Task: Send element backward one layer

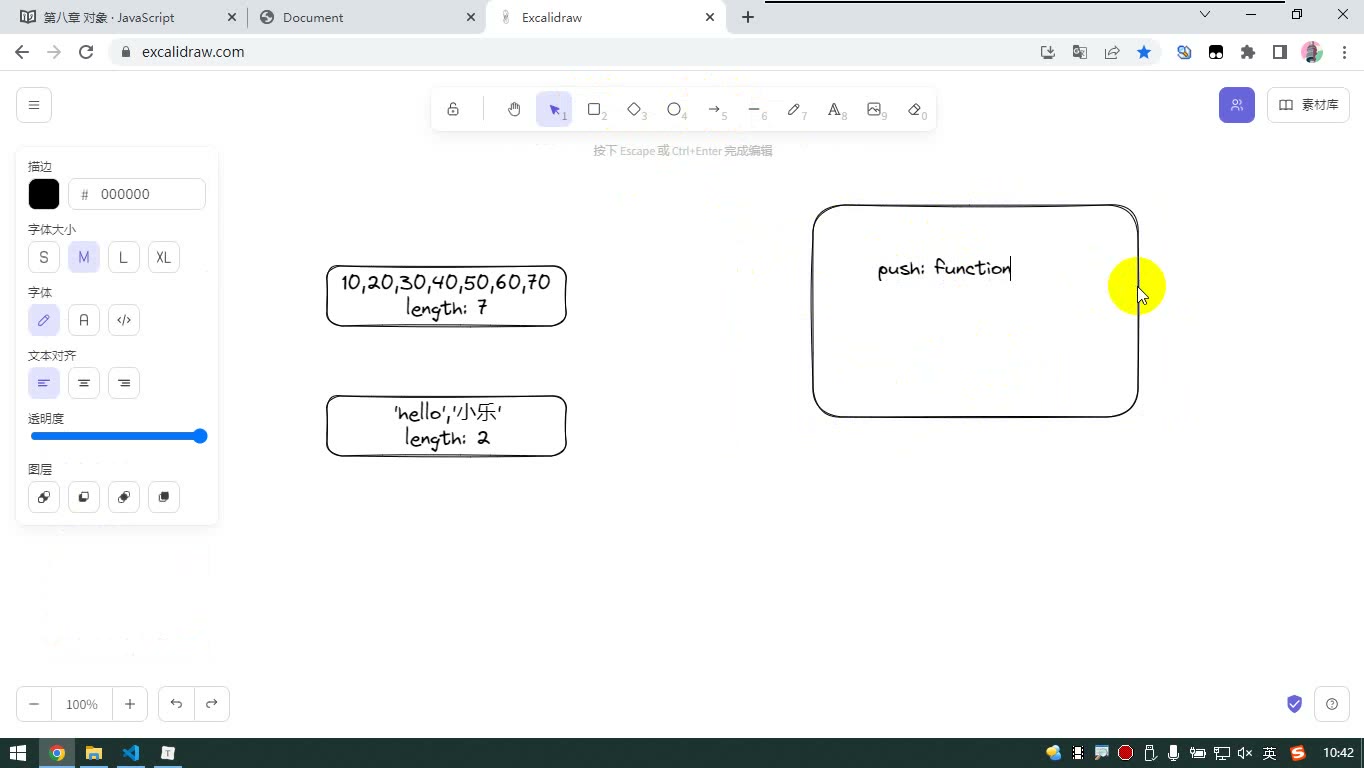Action: pos(84,497)
